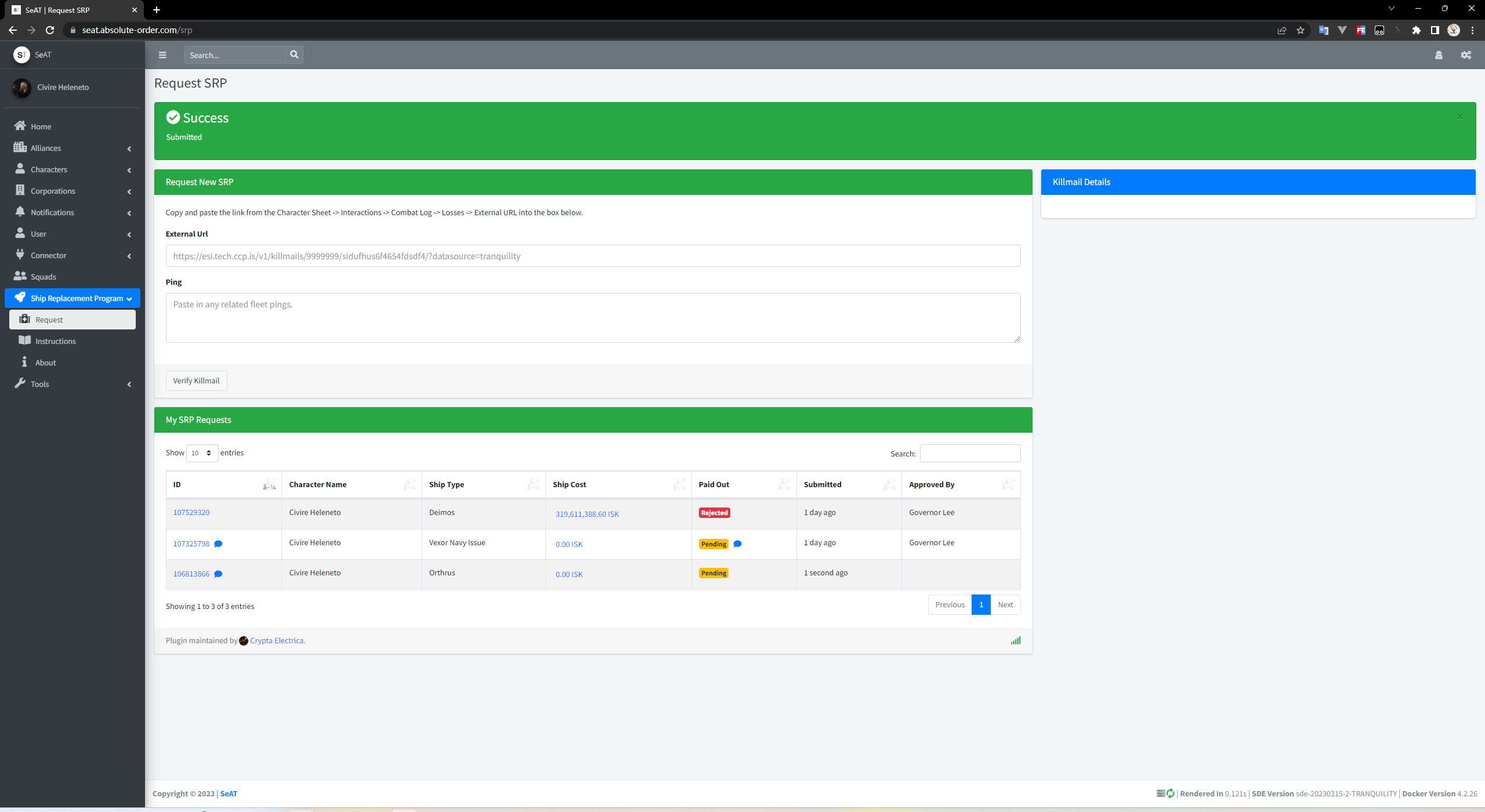Screen dimensions: 1485x812
Task: Click browser bookmark star icon
Action: (1301, 30)
